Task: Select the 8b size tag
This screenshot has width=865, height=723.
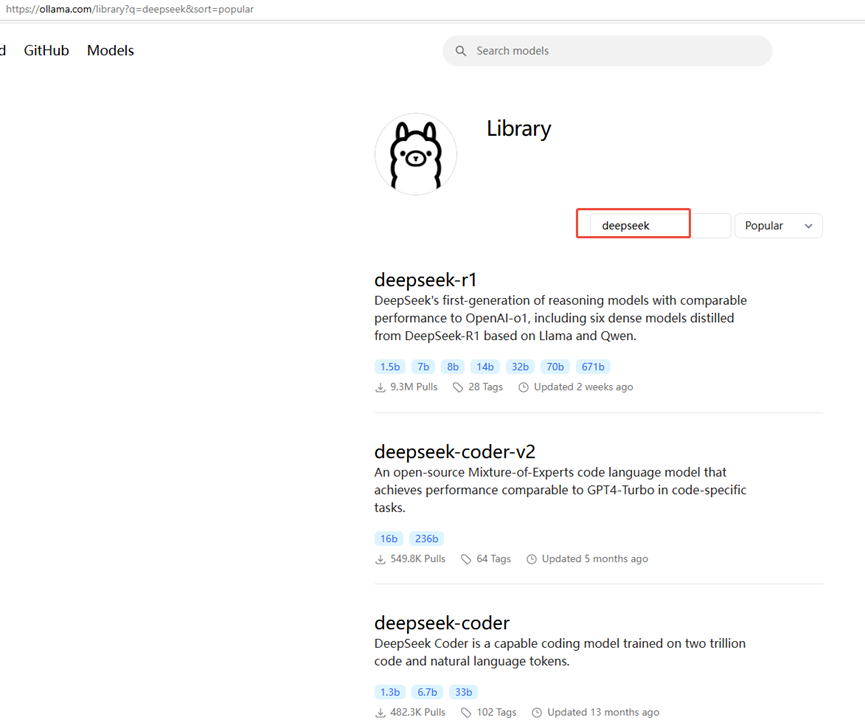Action: [453, 367]
